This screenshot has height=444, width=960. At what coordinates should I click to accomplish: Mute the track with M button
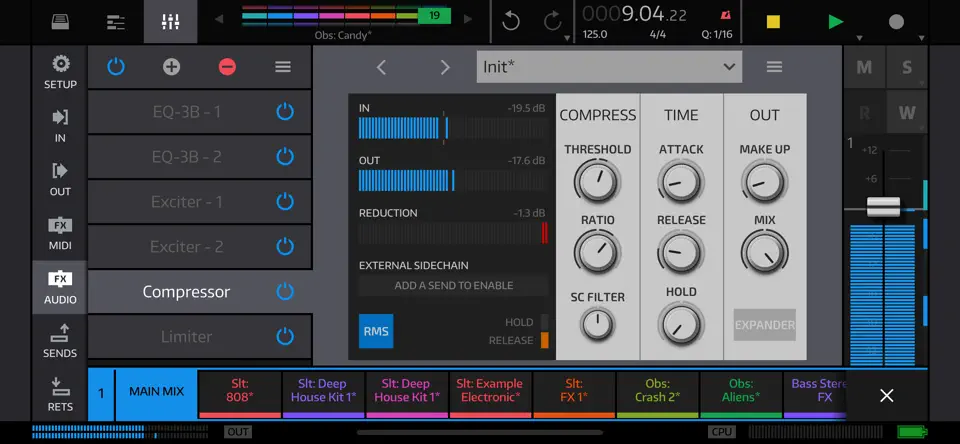[x=864, y=67]
